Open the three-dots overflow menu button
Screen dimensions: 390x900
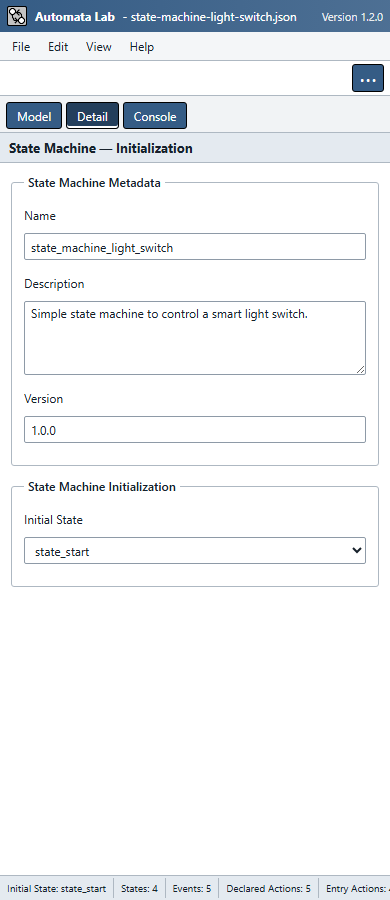pos(368,79)
